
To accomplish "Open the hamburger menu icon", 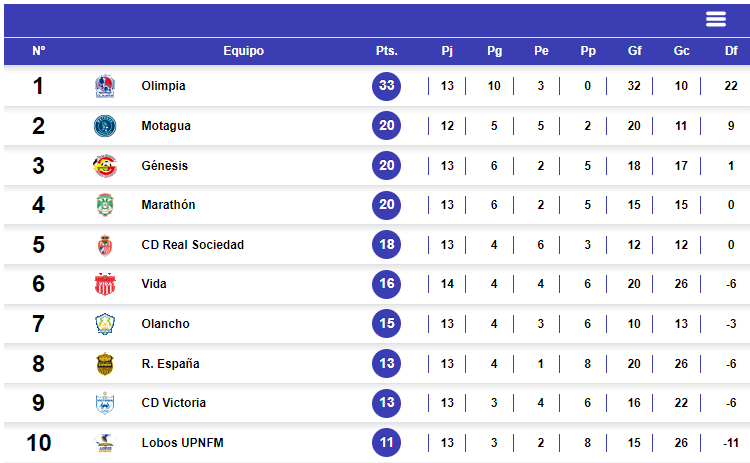I will coord(715,19).
